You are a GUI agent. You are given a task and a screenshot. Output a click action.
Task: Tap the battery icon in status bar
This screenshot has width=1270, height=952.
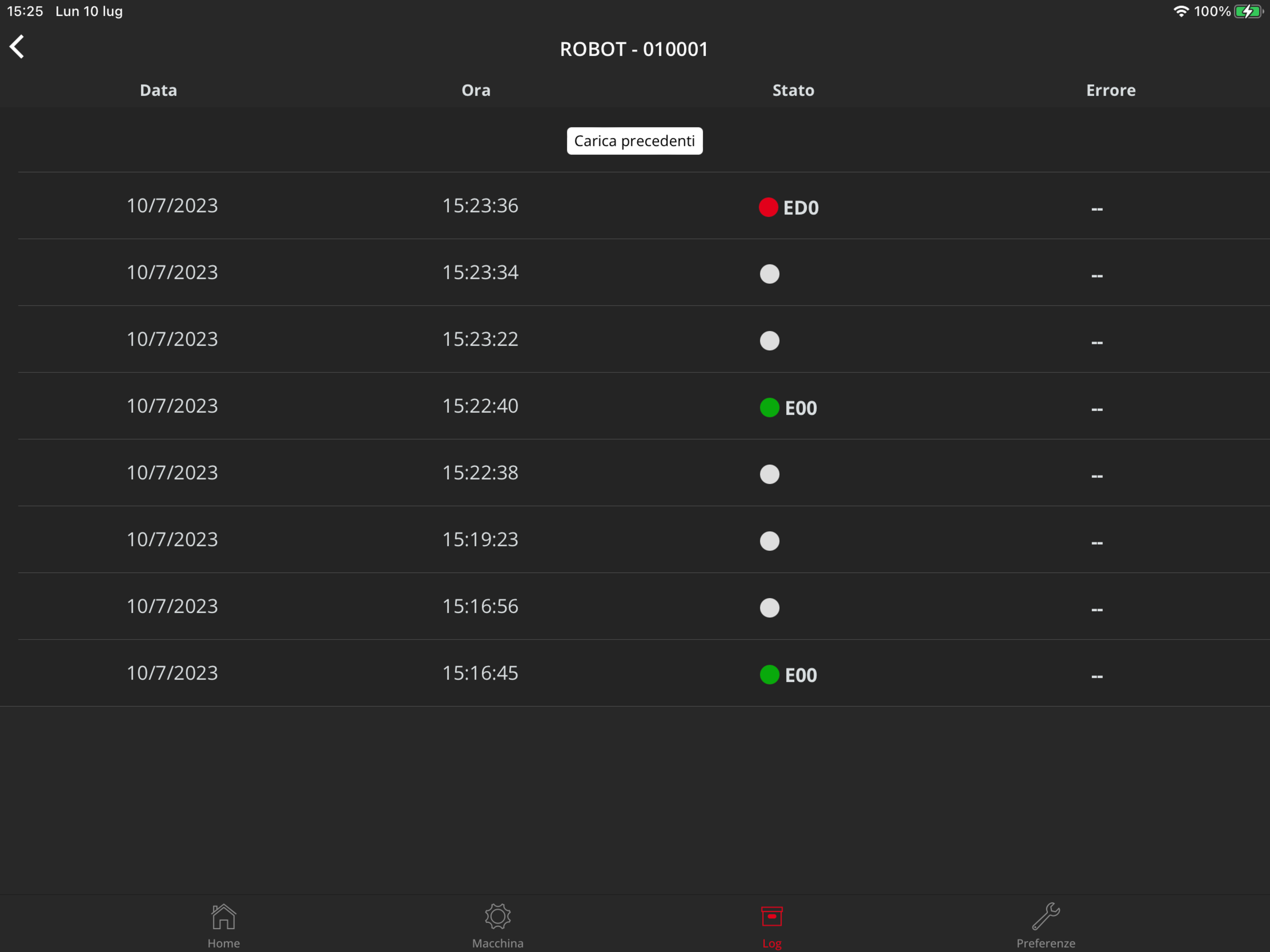pos(1248,12)
